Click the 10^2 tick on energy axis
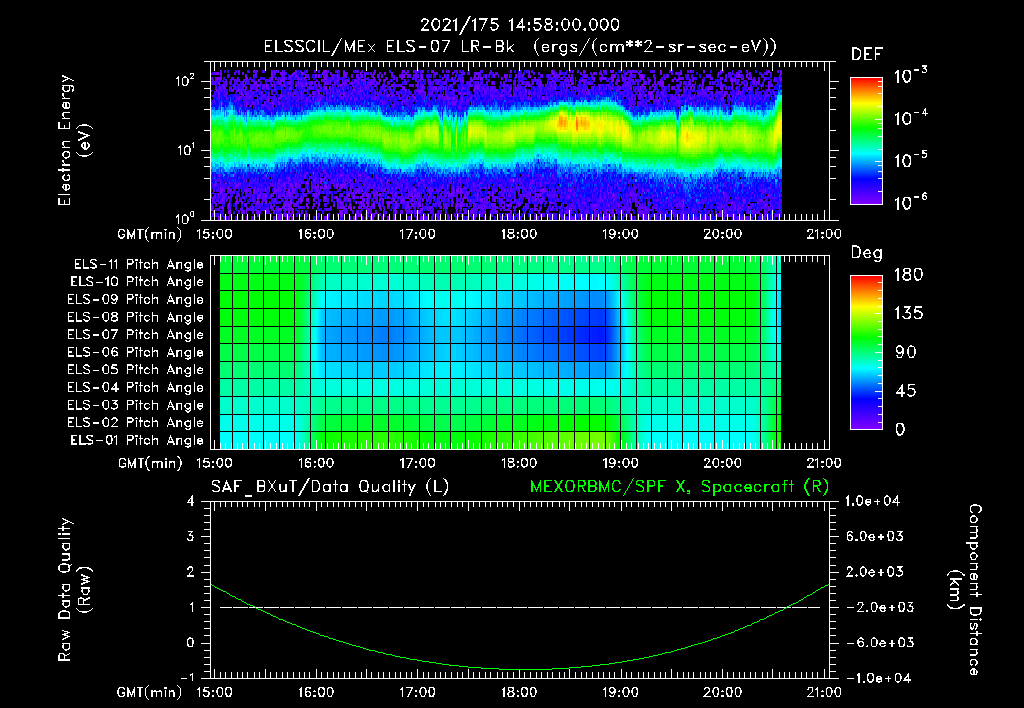 tap(185, 81)
